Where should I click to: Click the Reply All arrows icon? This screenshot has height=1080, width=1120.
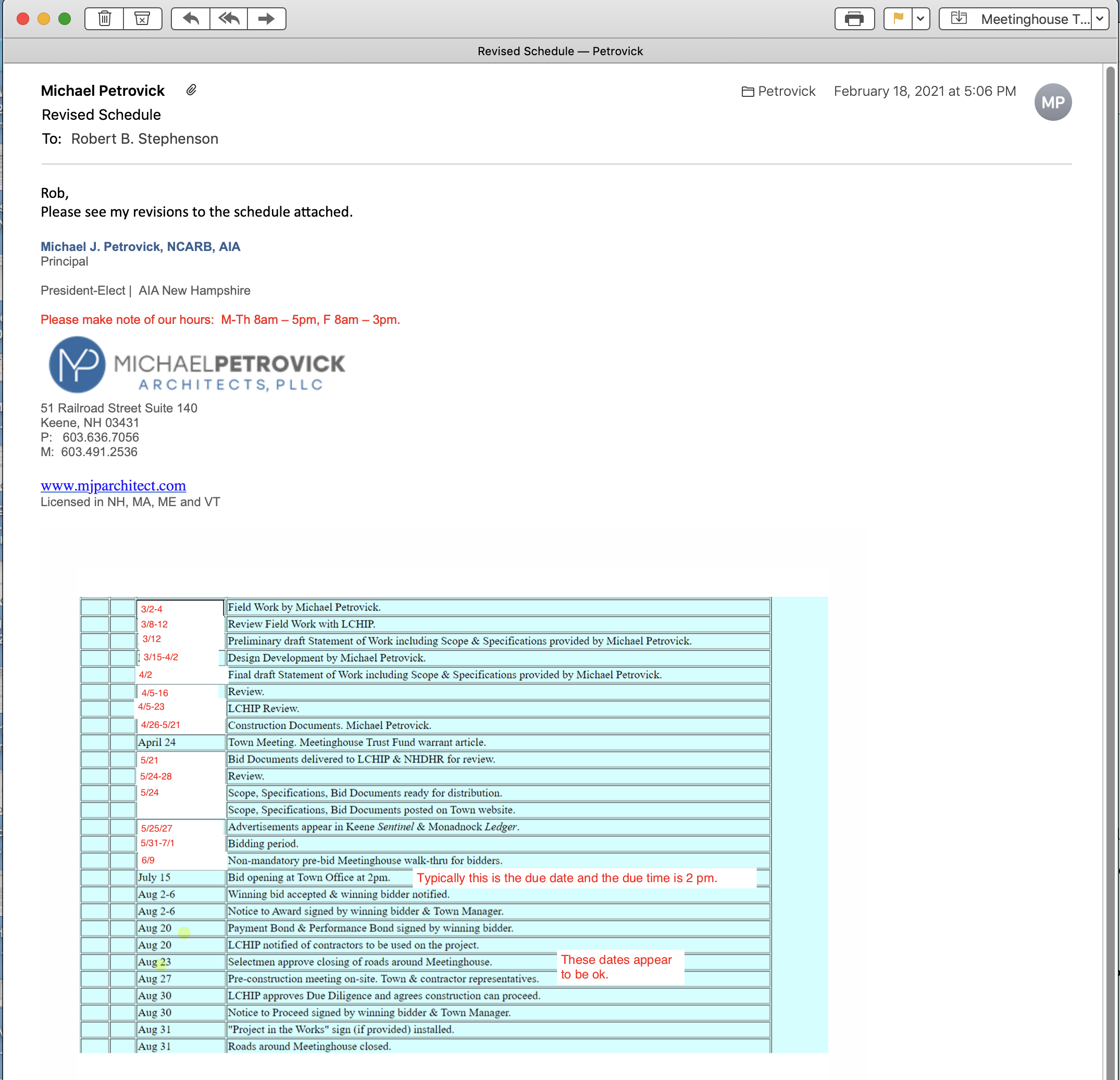point(229,19)
